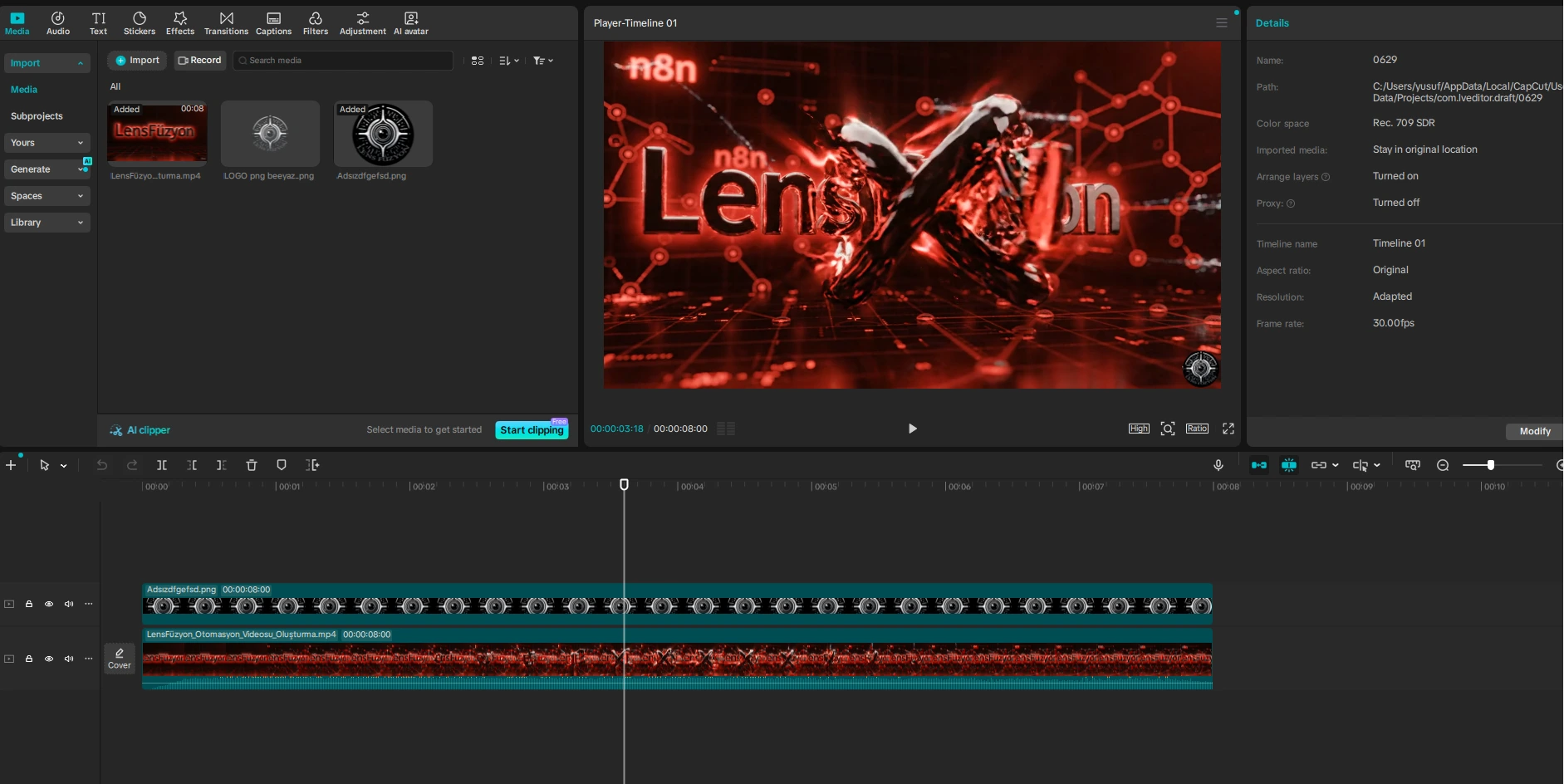Click the Cover button on main track
1564x784 pixels.
120,659
